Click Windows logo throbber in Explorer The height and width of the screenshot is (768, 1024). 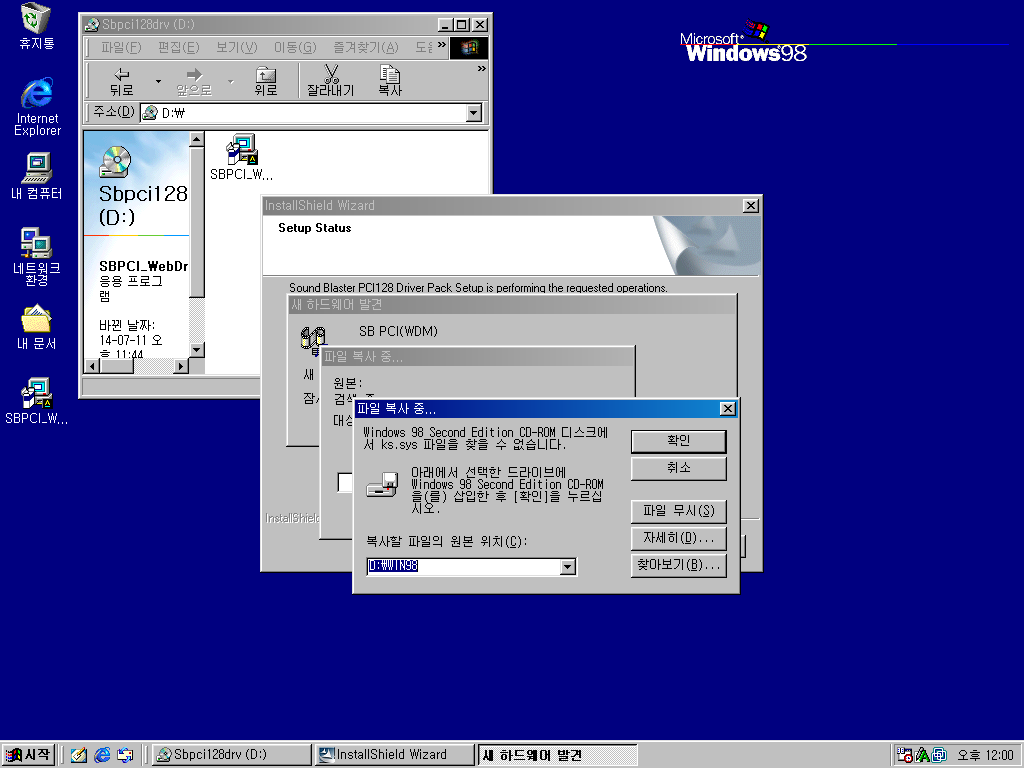pyautogui.click(x=468, y=48)
